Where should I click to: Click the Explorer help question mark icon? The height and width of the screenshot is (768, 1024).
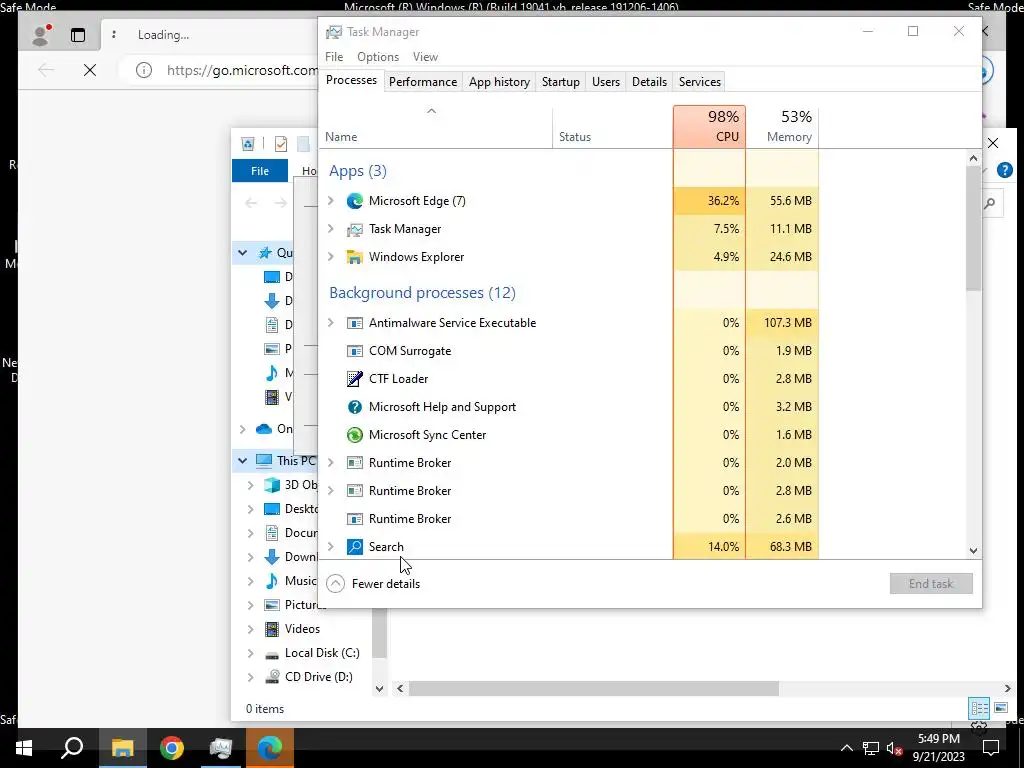click(x=1004, y=170)
